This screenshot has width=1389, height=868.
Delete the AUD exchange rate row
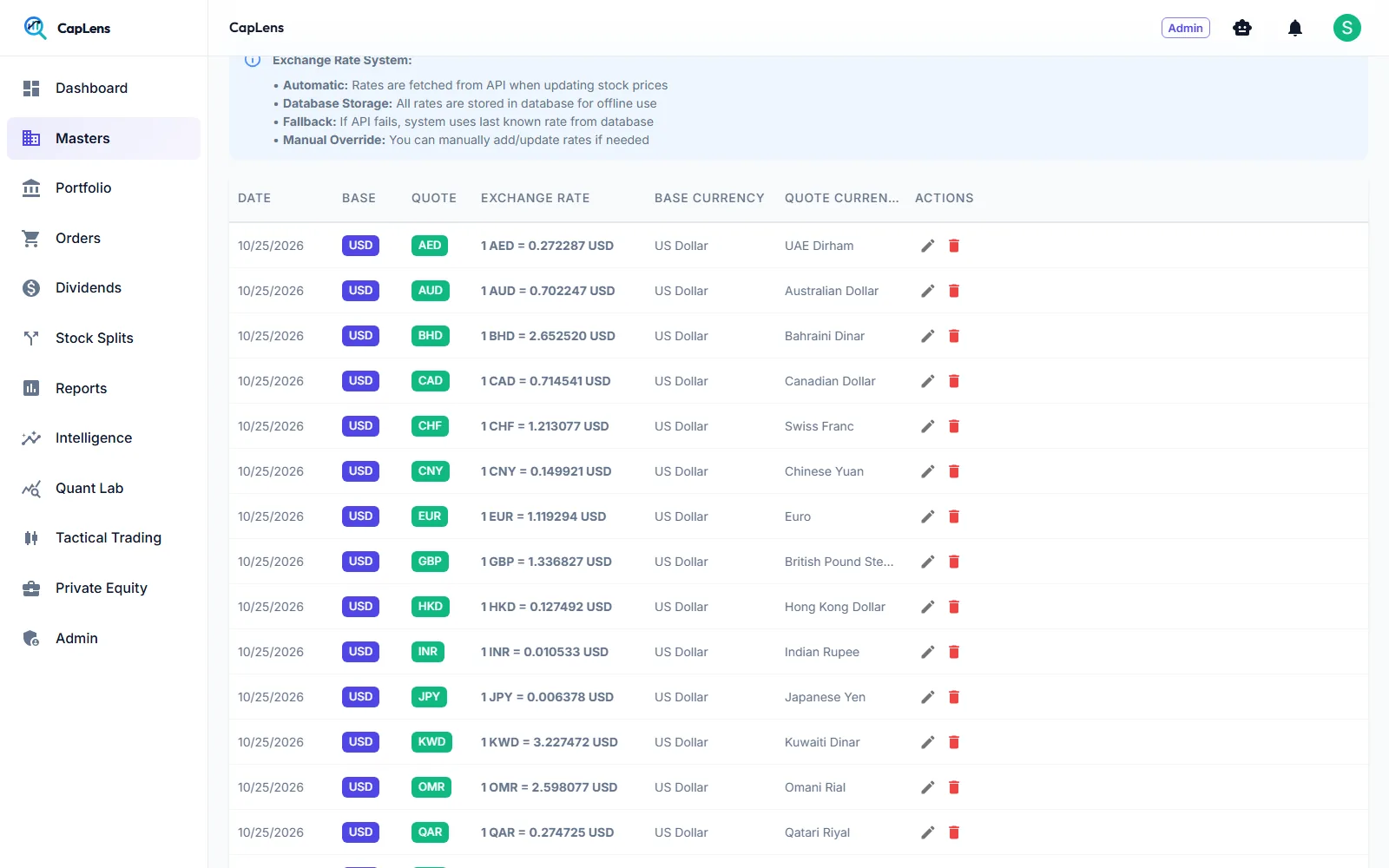[954, 291]
